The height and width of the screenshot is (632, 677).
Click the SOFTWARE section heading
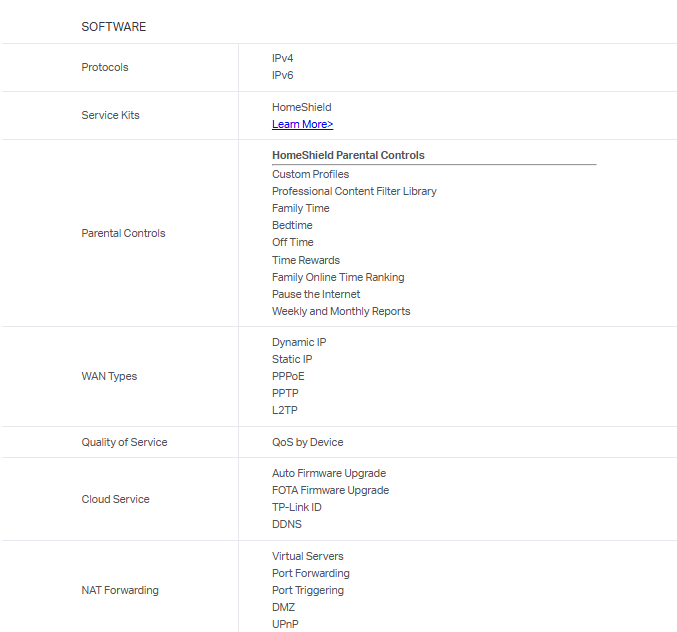pos(113,27)
